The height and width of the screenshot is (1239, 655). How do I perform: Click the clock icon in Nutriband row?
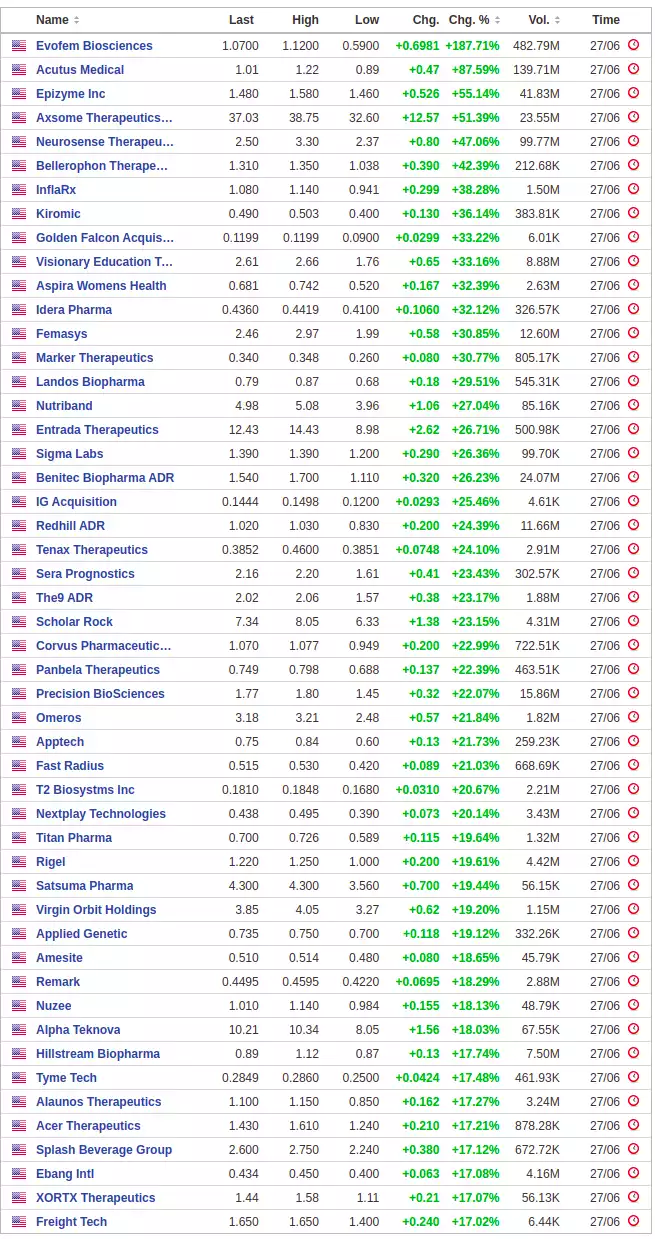(x=633, y=405)
